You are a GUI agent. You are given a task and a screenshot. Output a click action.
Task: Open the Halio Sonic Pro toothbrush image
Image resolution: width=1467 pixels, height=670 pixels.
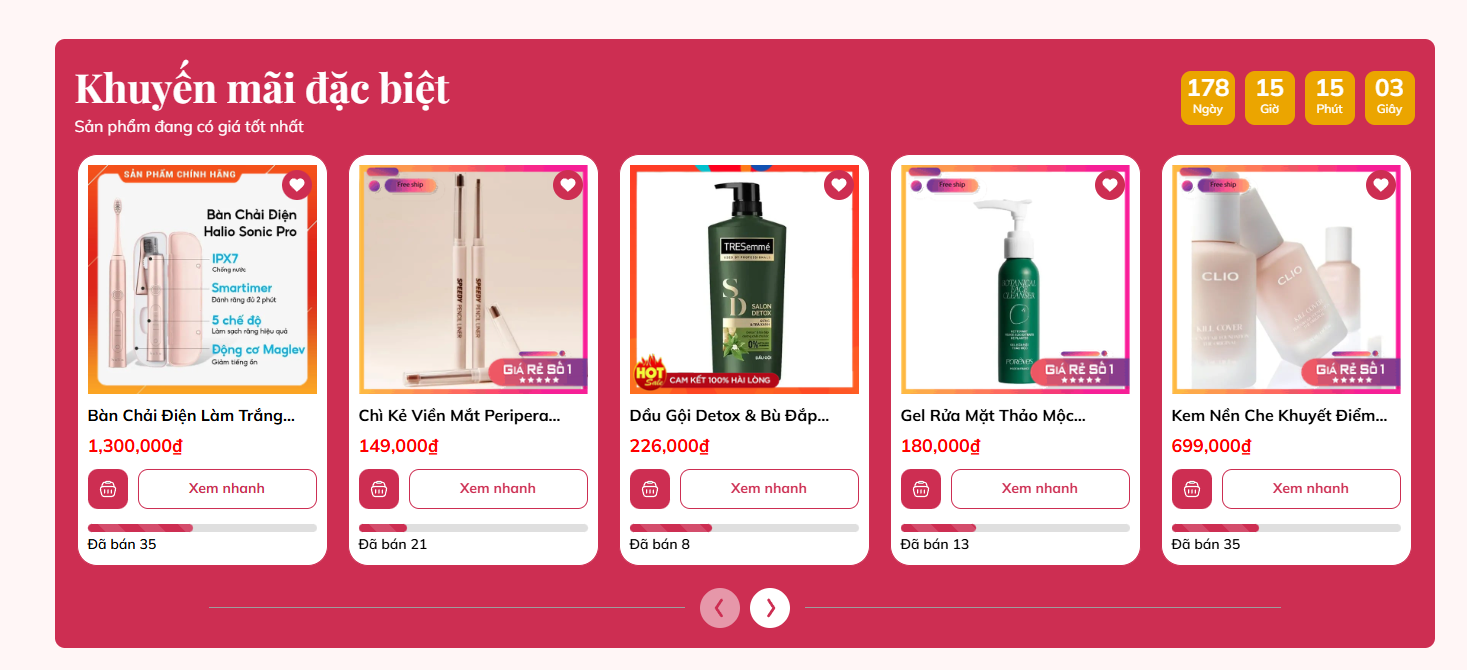point(202,279)
